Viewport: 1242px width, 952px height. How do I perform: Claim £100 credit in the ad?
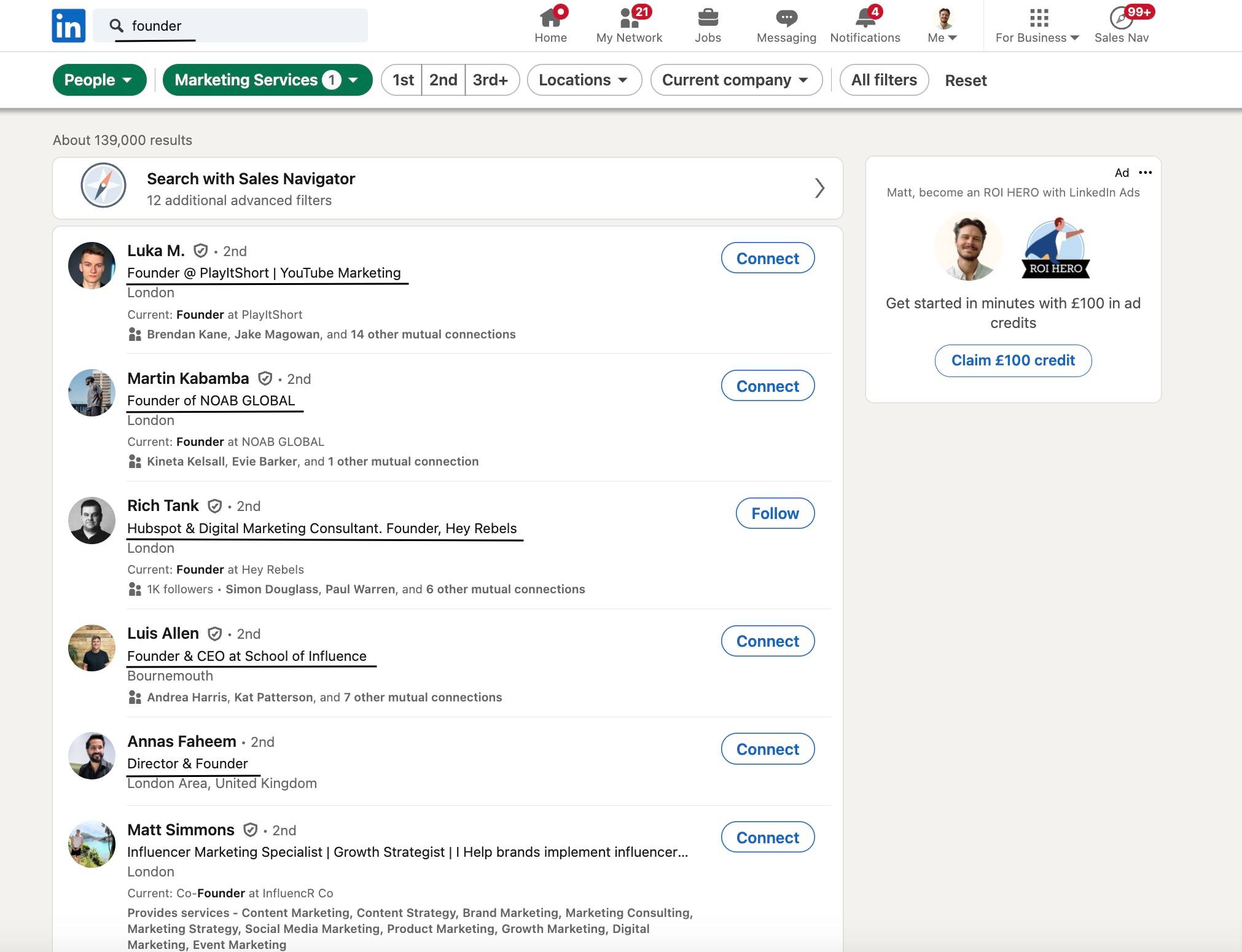(x=1013, y=361)
